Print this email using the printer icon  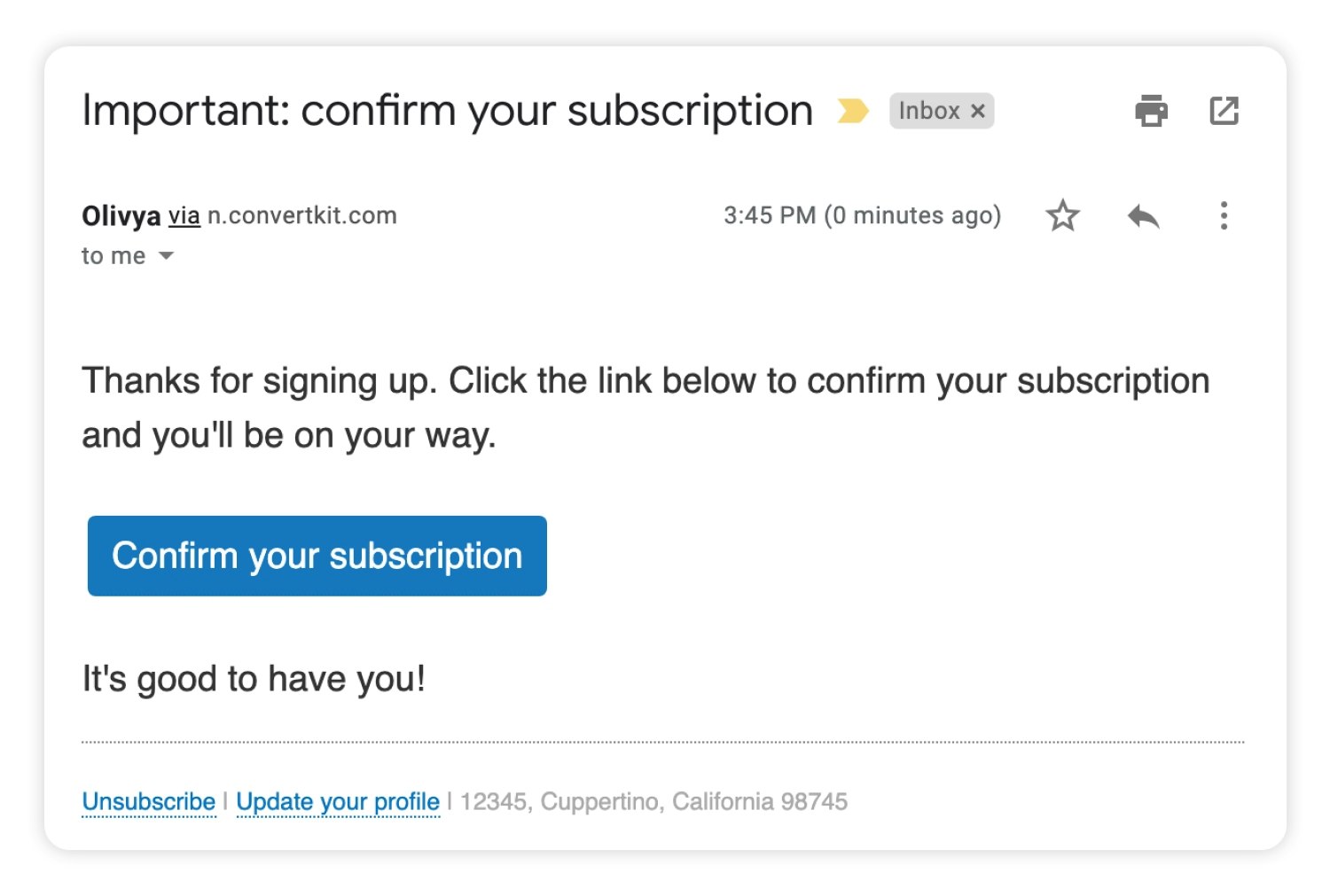pos(1151,111)
